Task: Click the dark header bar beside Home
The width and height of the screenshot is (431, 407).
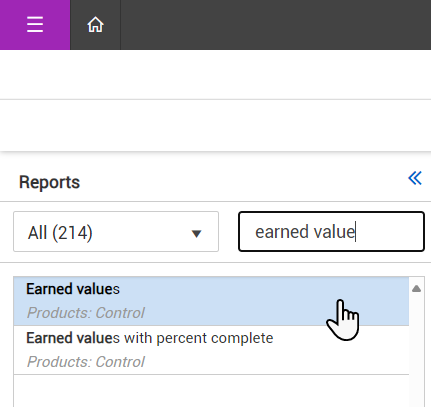Action: (276, 25)
